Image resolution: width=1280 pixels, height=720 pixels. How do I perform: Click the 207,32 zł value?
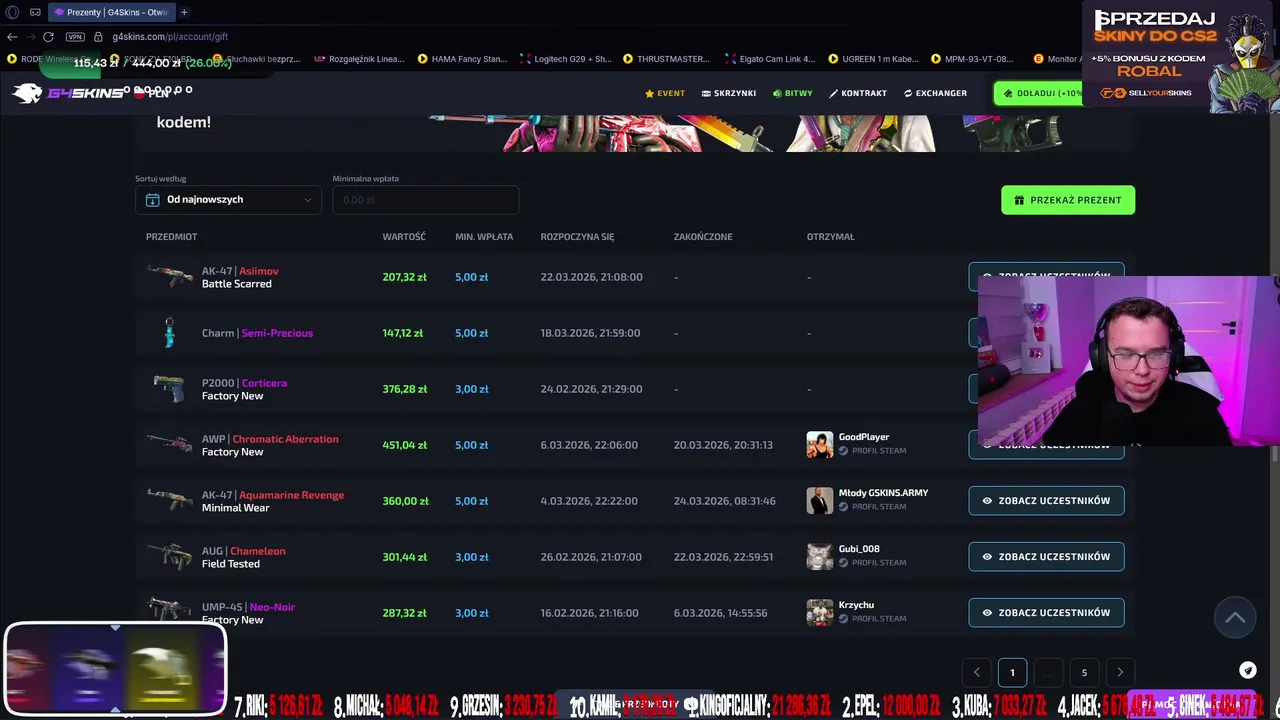[x=404, y=277]
